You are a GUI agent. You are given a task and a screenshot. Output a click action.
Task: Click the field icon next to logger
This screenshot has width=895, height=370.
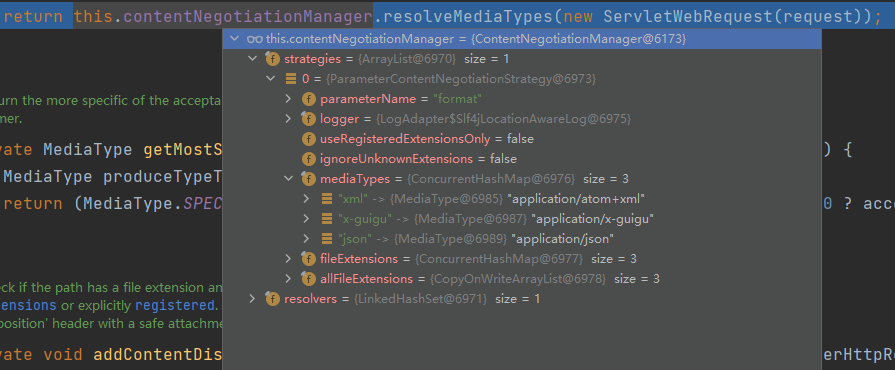pos(309,119)
